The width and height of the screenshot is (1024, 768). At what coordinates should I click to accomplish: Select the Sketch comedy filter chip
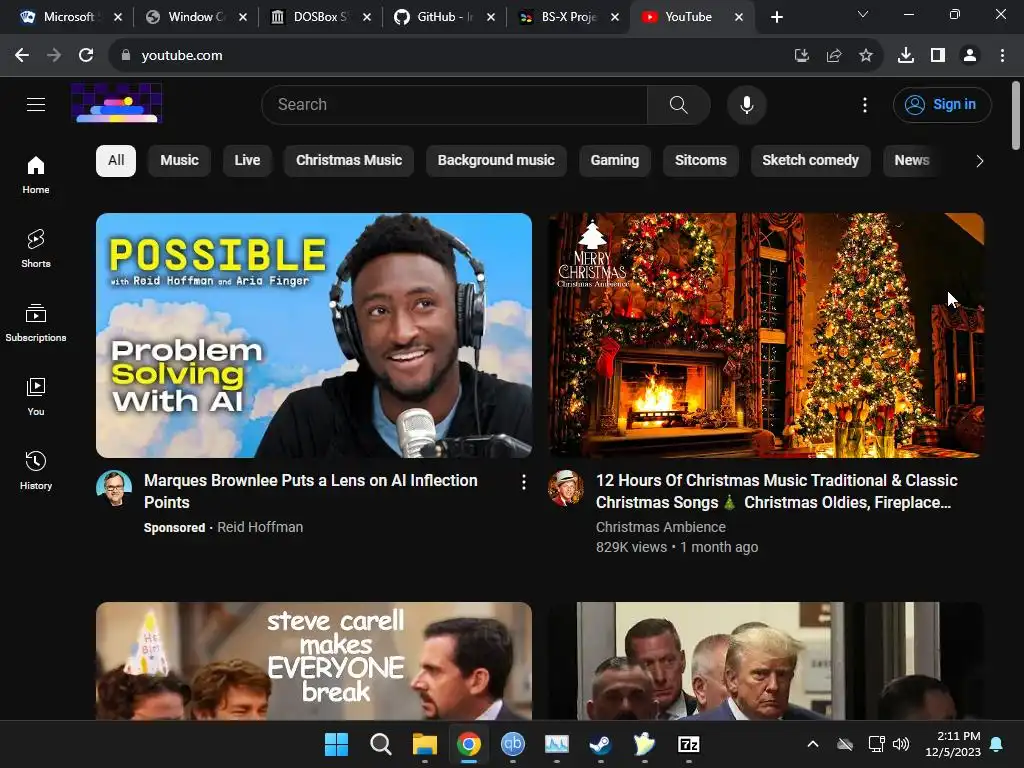coord(810,161)
